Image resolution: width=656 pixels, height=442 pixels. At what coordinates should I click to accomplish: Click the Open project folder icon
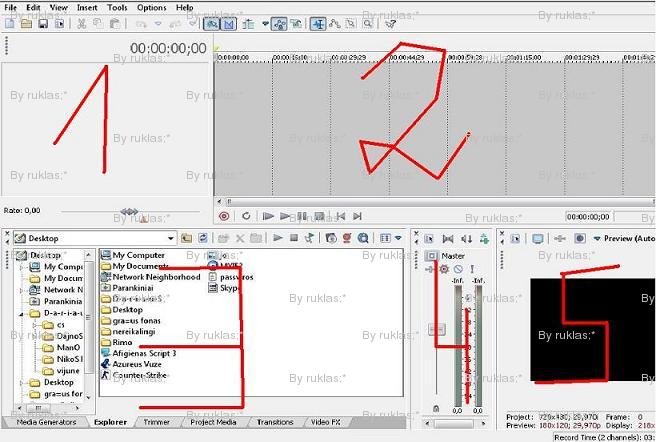click(x=26, y=24)
